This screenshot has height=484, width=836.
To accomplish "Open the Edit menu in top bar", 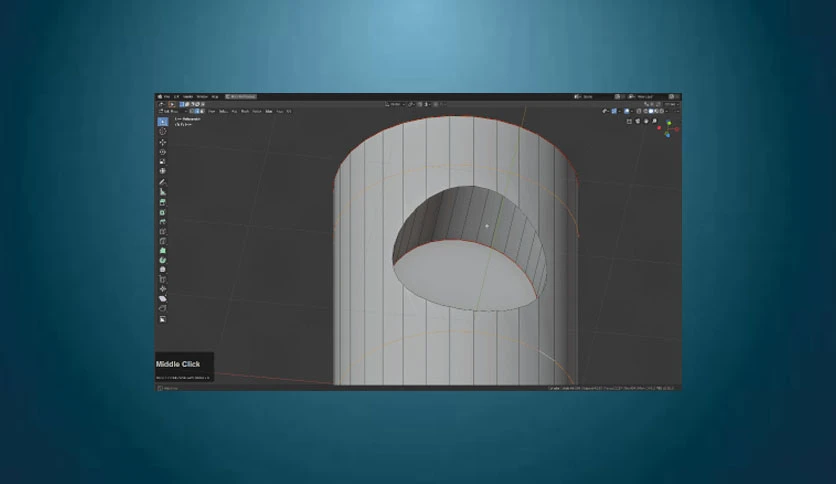I will tap(176, 96).
